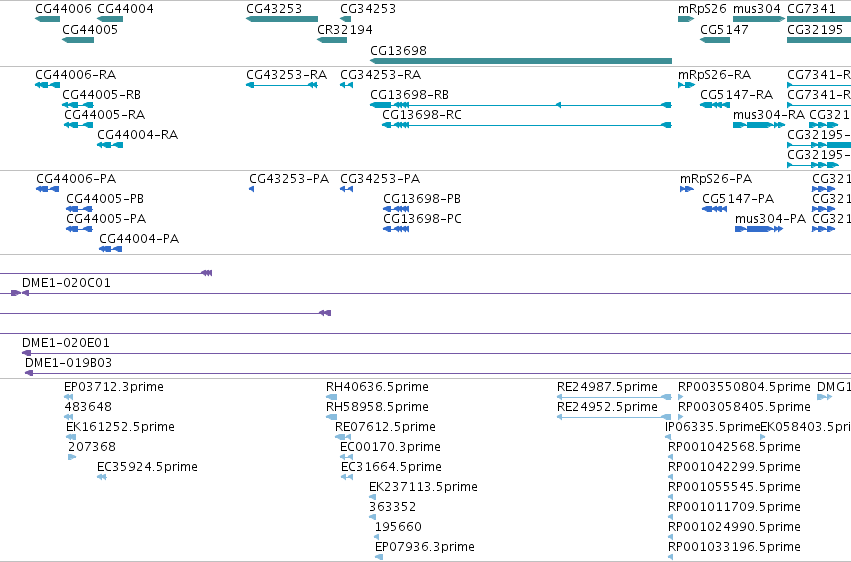Click the RP001042568.5prime label
Image resolution: width=851 pixels, height=562 pixels.
(735, 447)
